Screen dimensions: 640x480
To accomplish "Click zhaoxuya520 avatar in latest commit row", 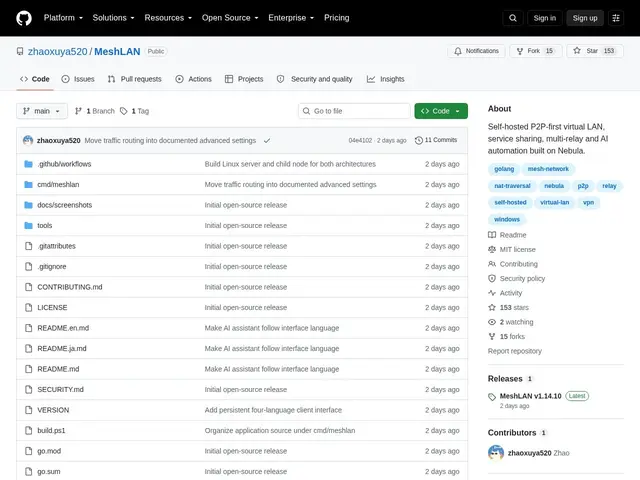I will click(28, 140).
